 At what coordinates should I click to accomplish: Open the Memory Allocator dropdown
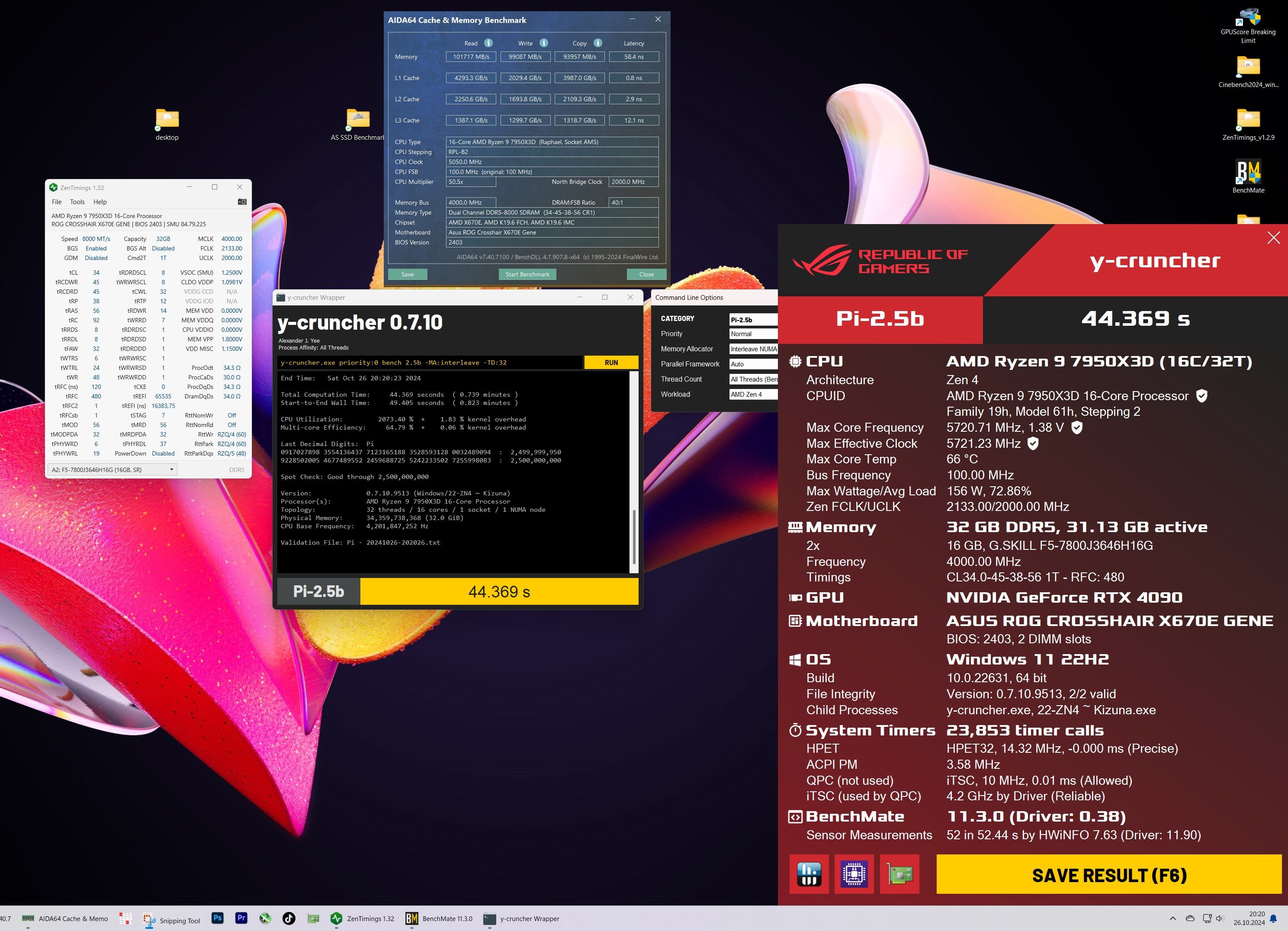(x=753, y=349)
